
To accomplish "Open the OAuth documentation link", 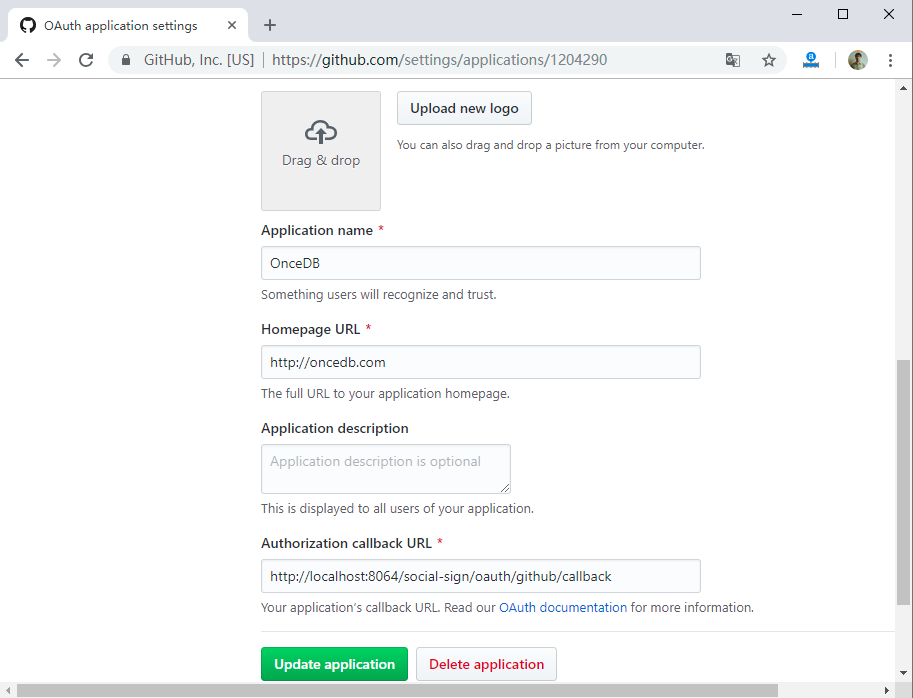I will [x=562, y=607].
